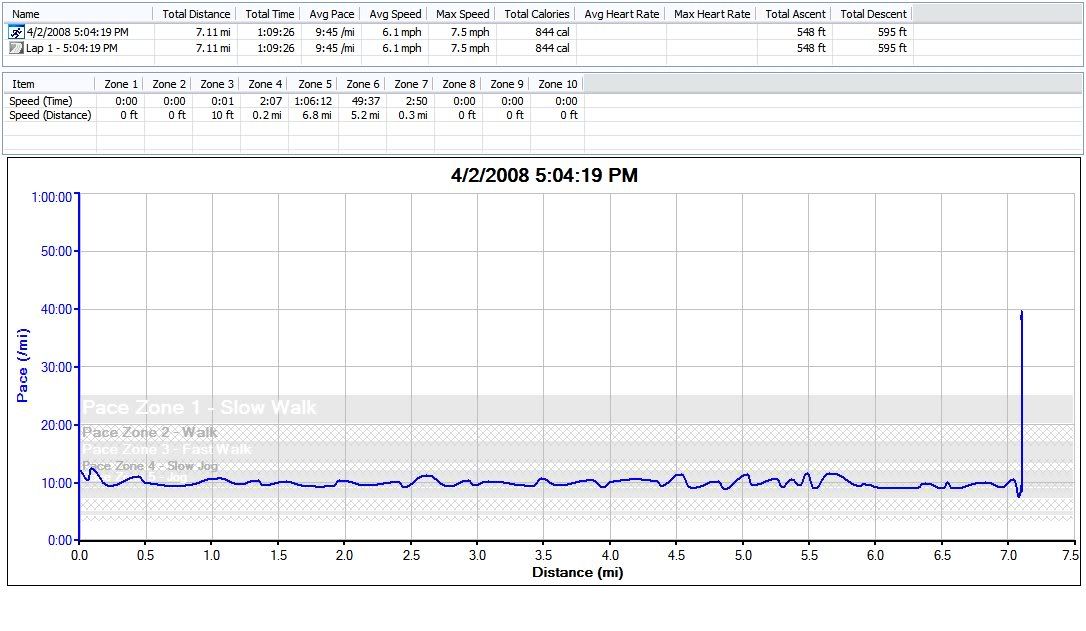Click the lap icon beside Lap 1
1086x631 pixels.
click(16, 48)
